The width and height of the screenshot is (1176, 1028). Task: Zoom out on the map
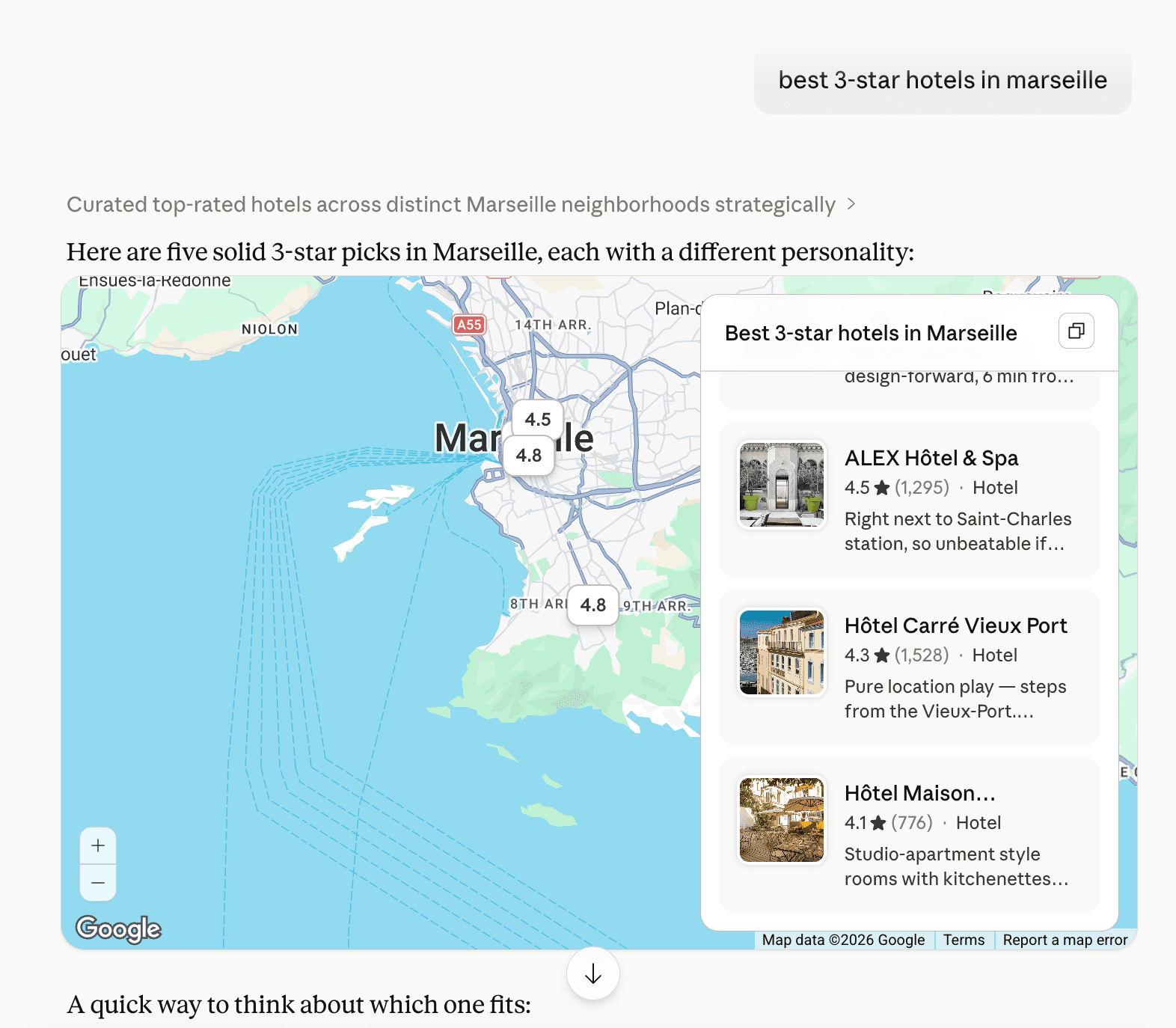coord(98,883)
